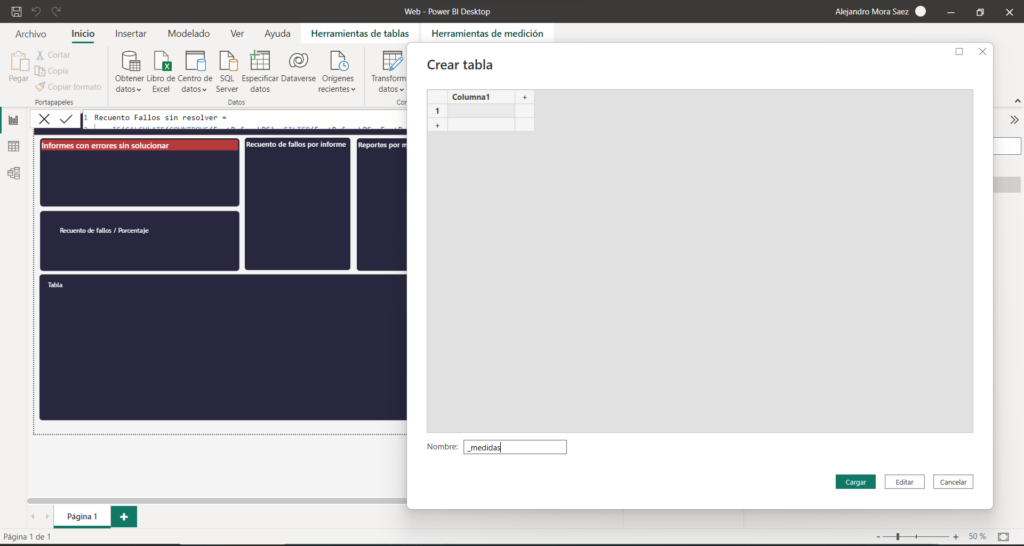
Task: Open the Modelado ribbon tab
Action: [x=188, y=33]
